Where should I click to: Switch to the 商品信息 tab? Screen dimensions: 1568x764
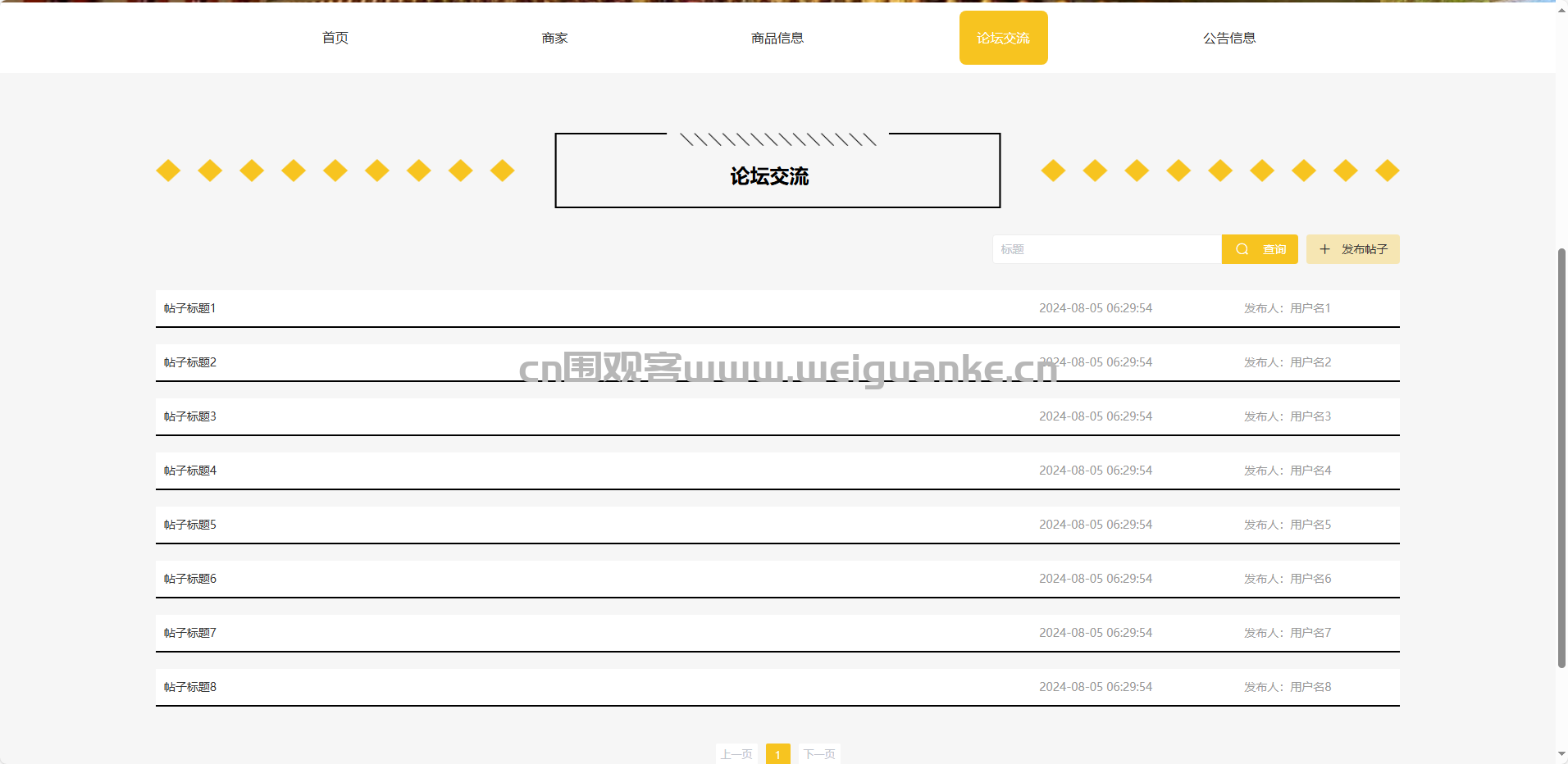777,38
